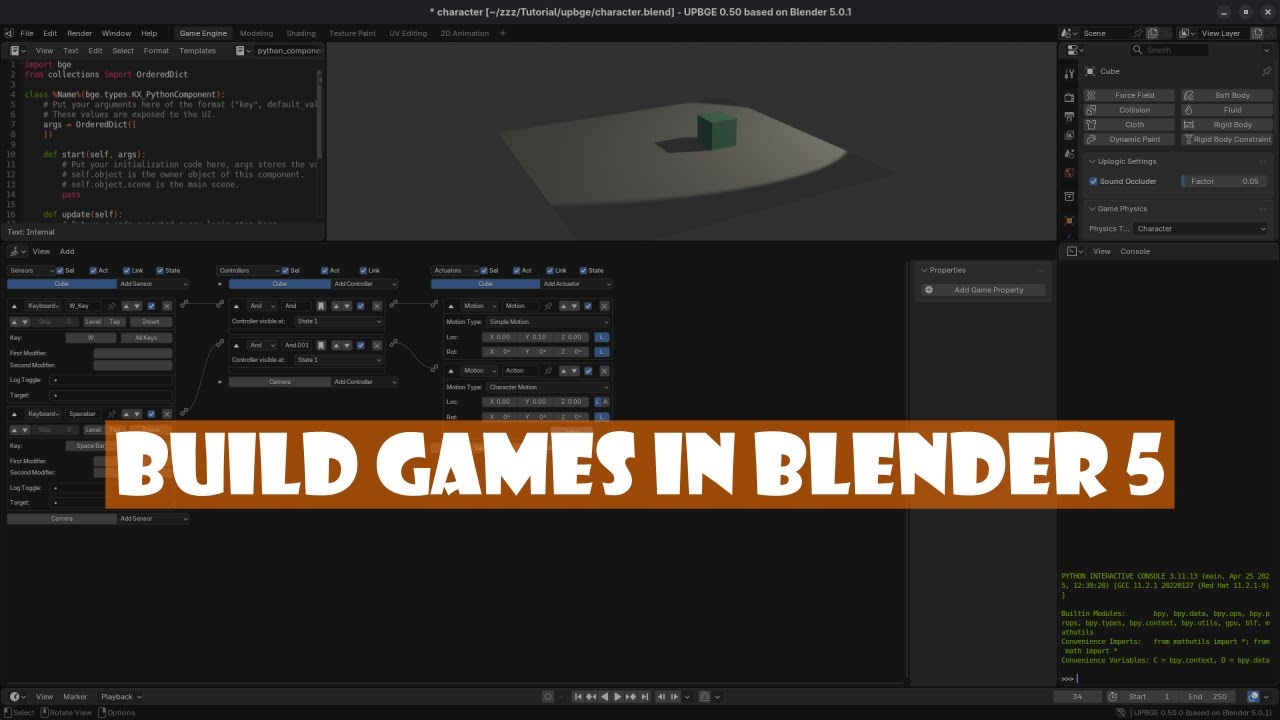Switch to the Texture Paint workspace tab
The image size is (1280, 720).
tap(352, 33)
